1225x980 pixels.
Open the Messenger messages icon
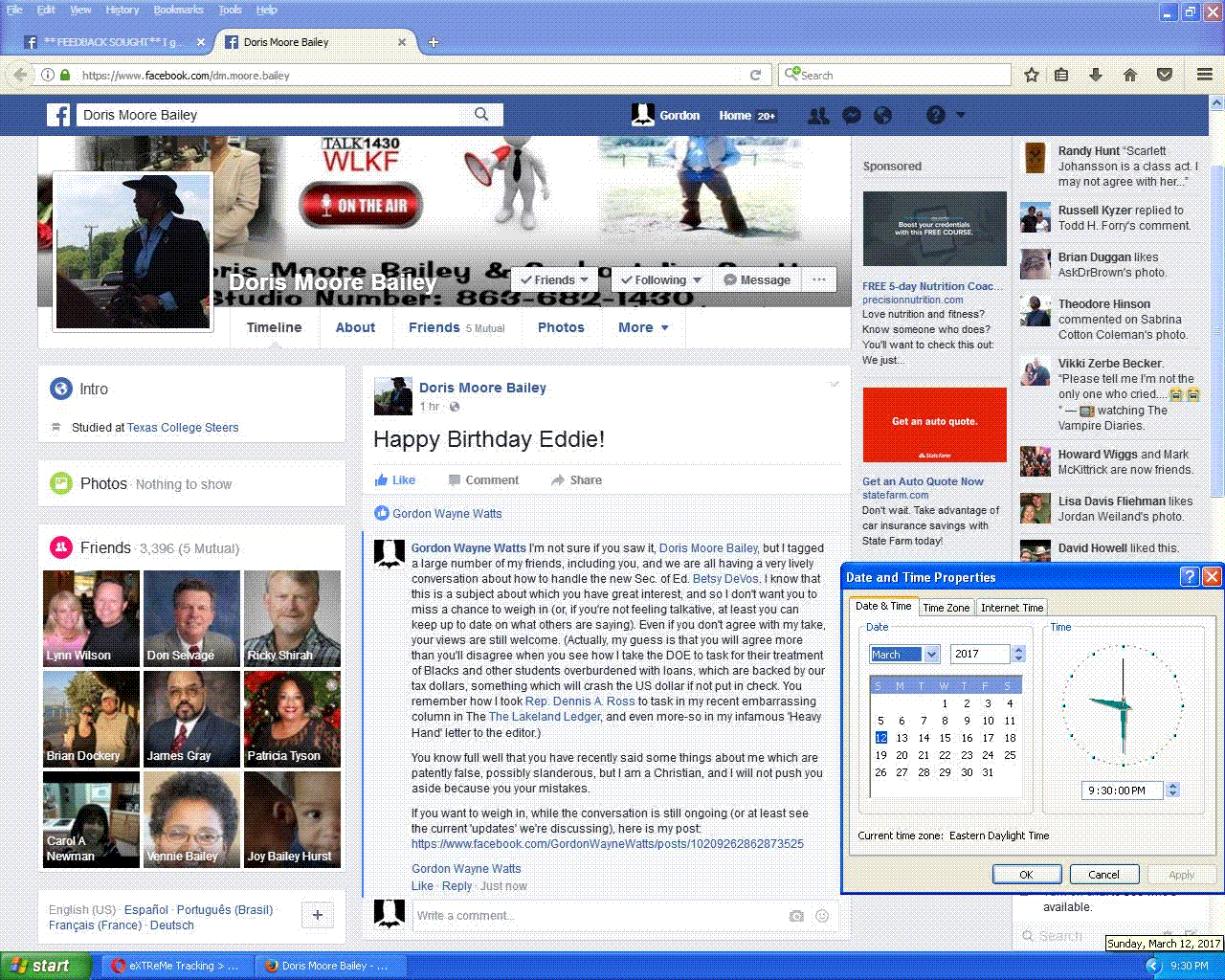click(x=851, y=116)
